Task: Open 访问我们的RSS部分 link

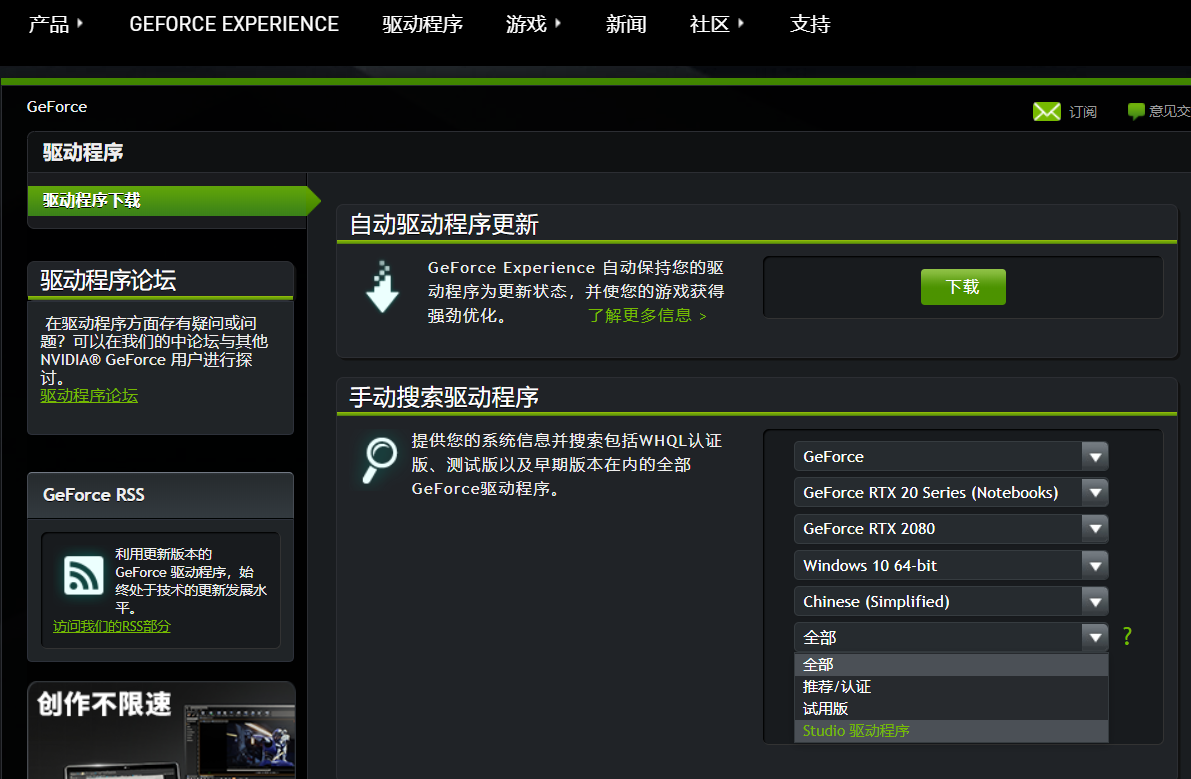Action: click(x=112, y=626)
